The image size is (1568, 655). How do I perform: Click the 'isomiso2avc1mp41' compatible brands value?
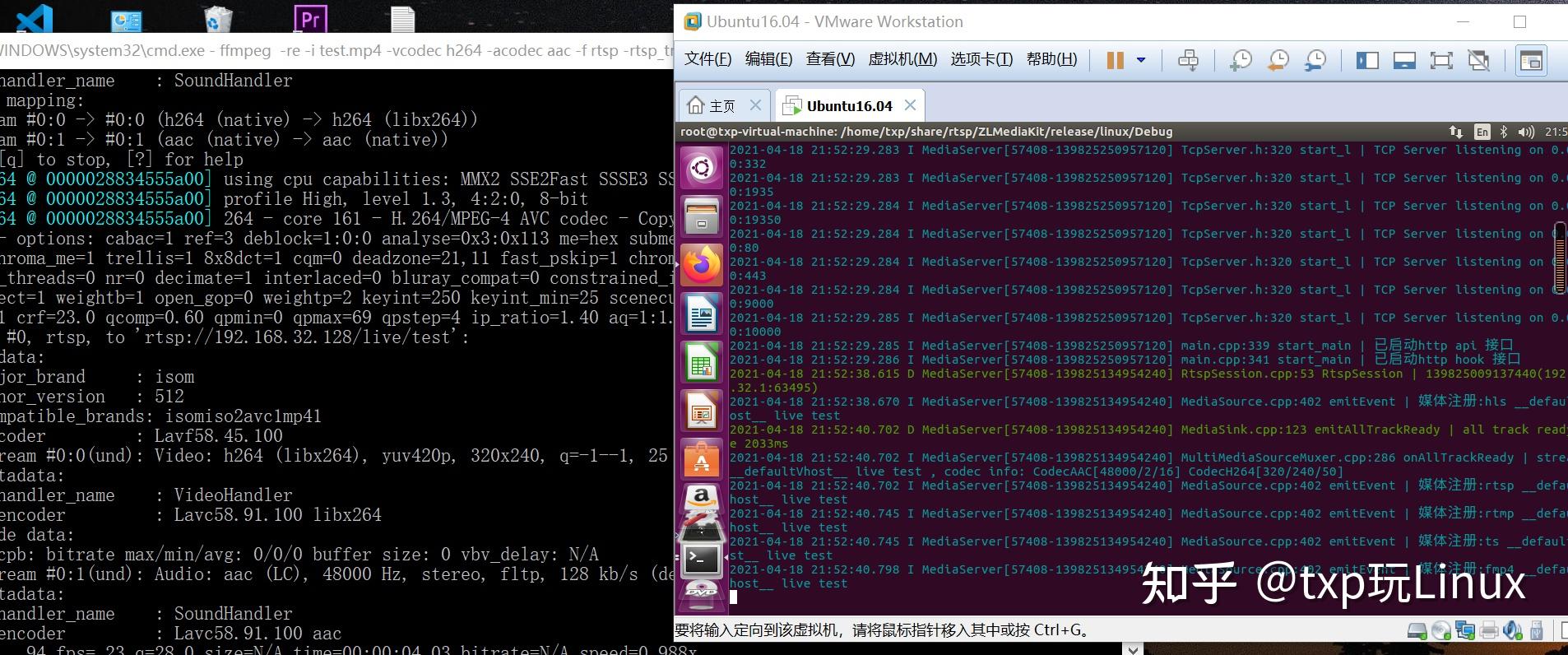[243, 416]
